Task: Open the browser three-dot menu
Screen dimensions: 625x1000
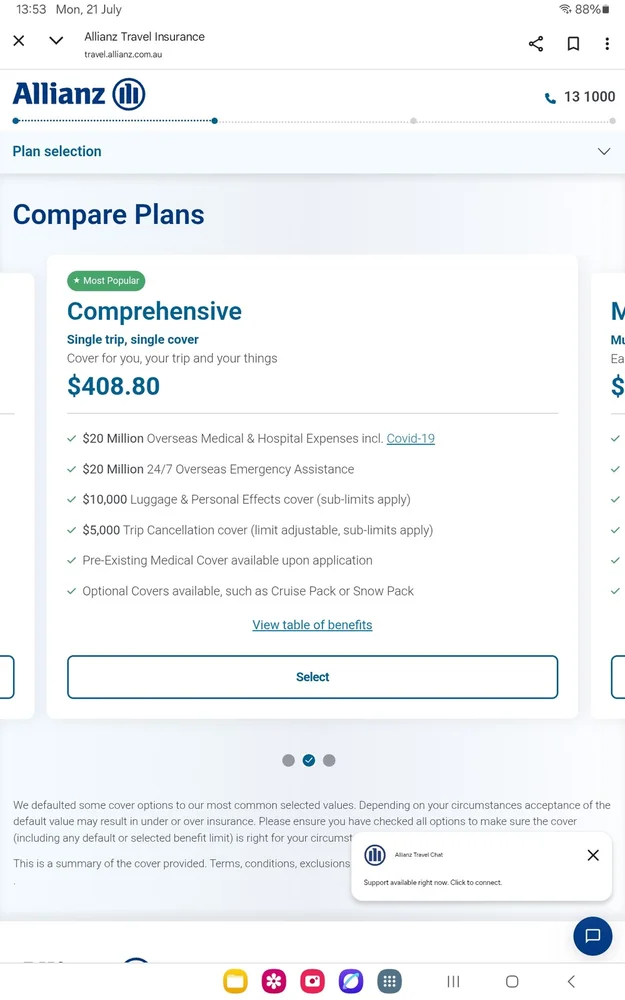Action: click(x=607, y=44)
